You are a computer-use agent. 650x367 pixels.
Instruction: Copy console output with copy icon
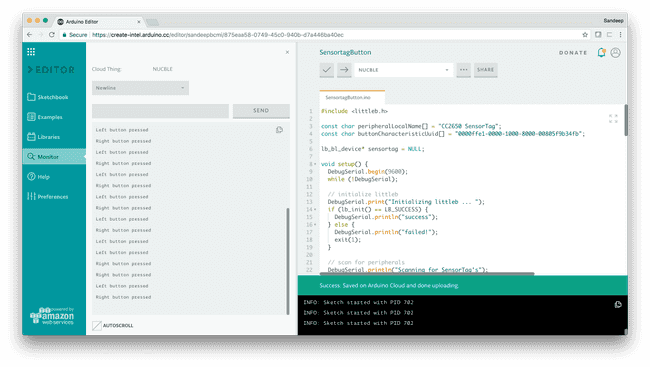tap(618, 305)
